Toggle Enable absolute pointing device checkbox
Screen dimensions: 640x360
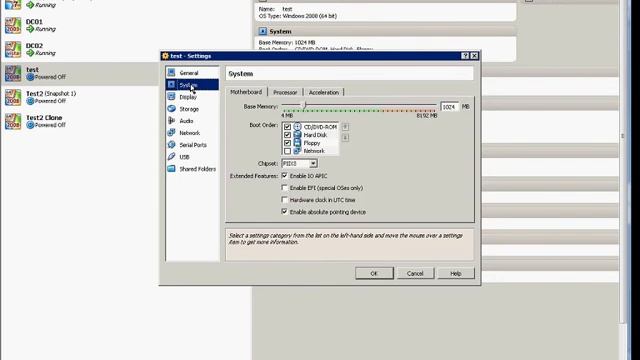point(284,211)
